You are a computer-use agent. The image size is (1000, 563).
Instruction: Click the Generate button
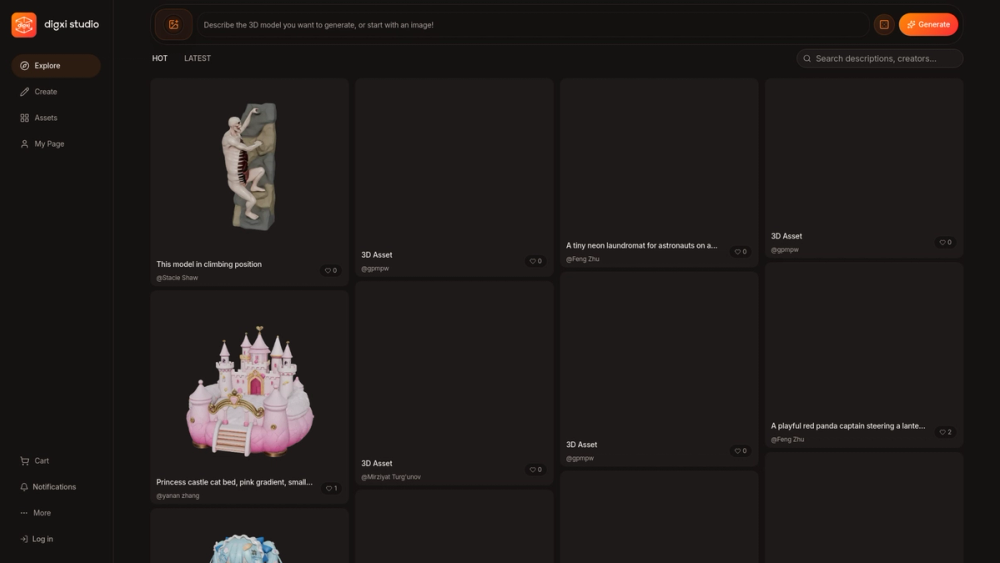coord(928,25)
